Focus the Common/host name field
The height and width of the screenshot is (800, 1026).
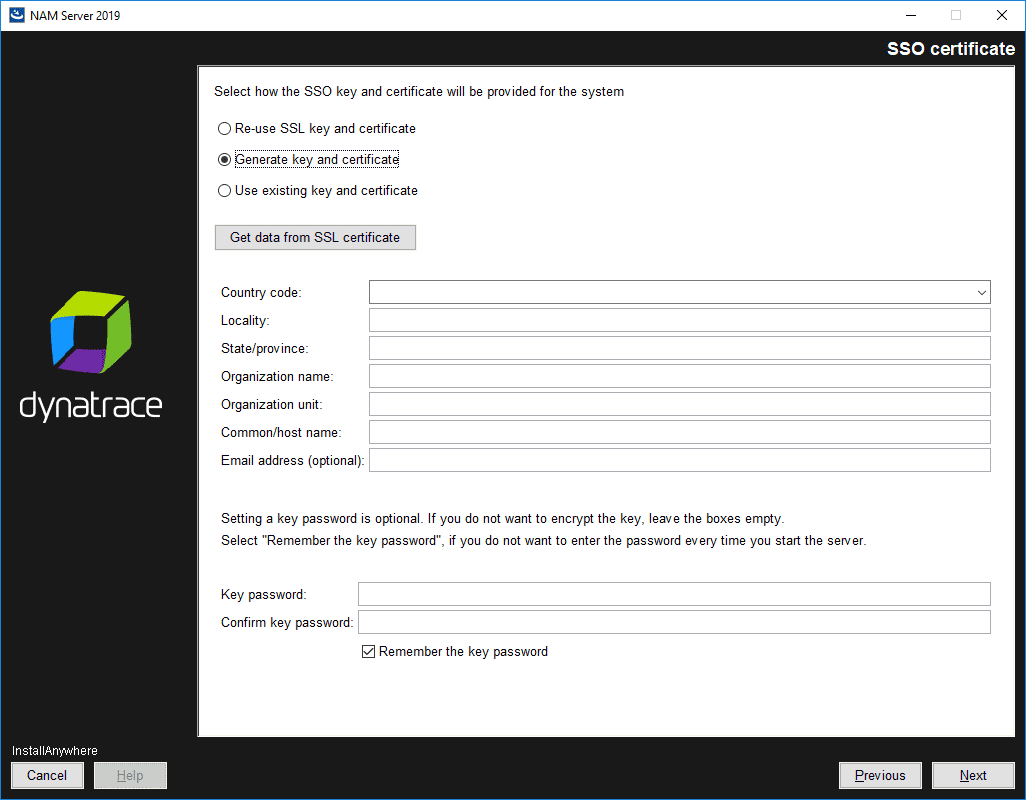[679, 432]
